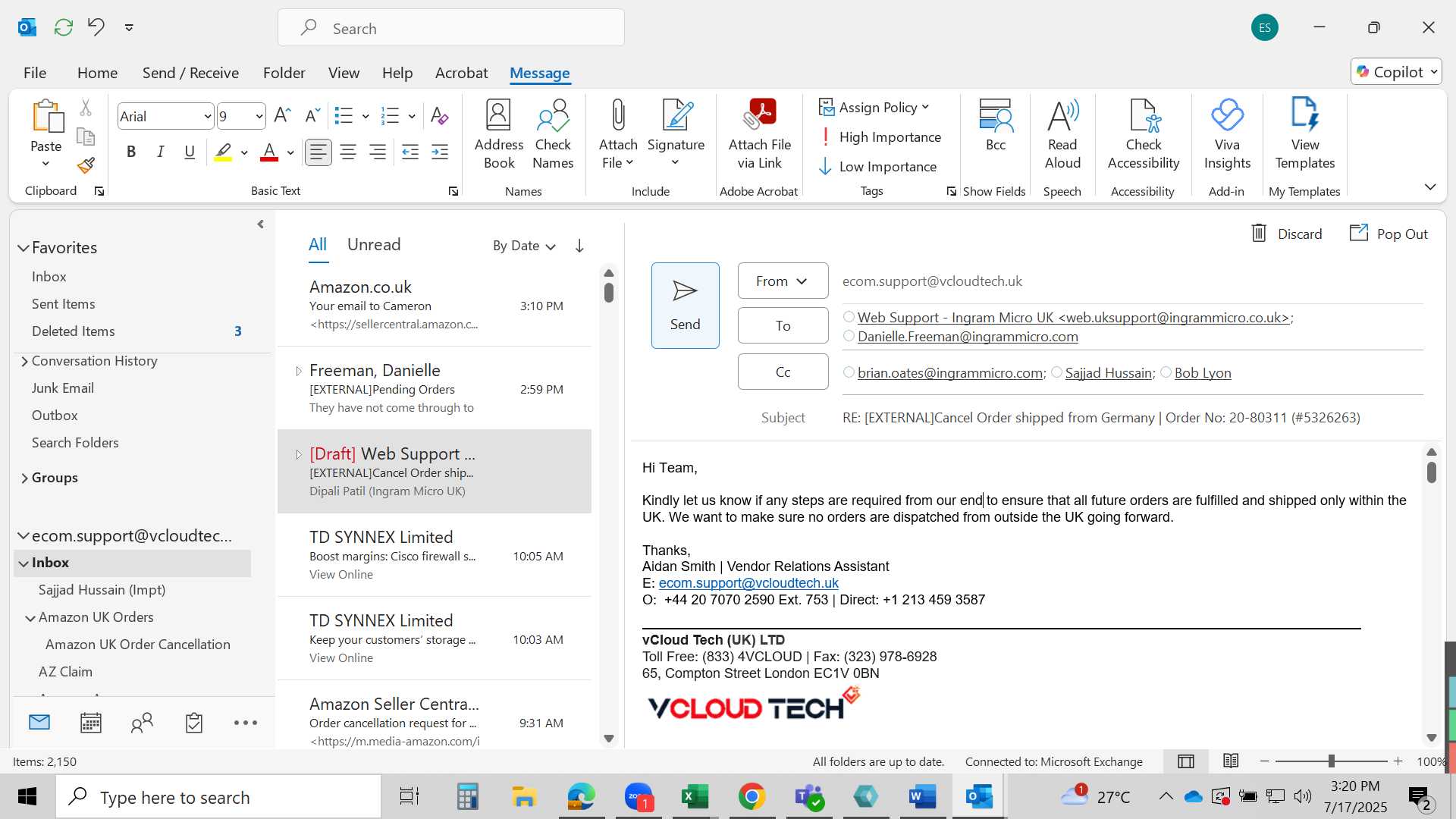Expand the Groups section
This screenshot has width=1456, height=819.
[24, 478]
